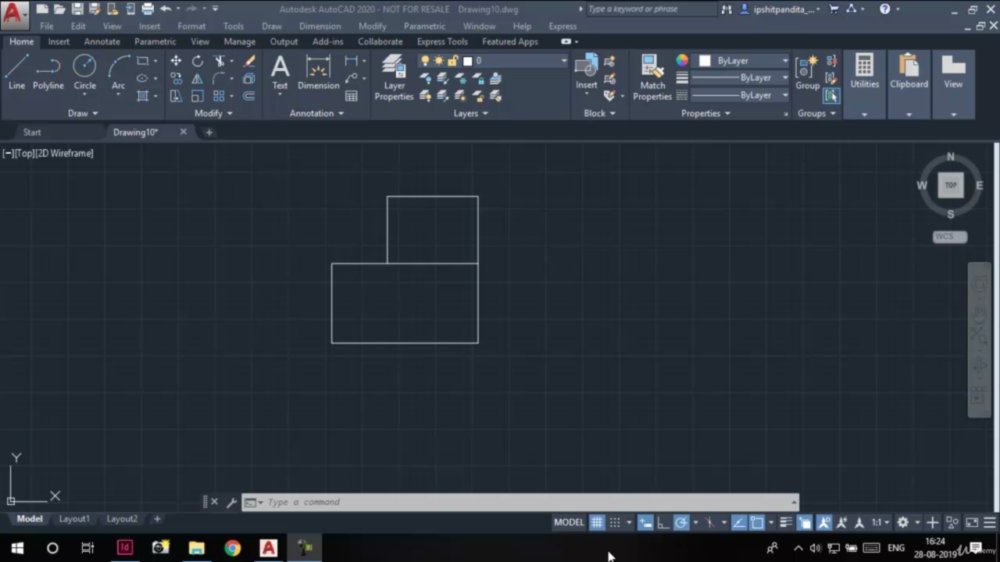
Task: Click the Offset tool
Action: [x=249, y=96]
